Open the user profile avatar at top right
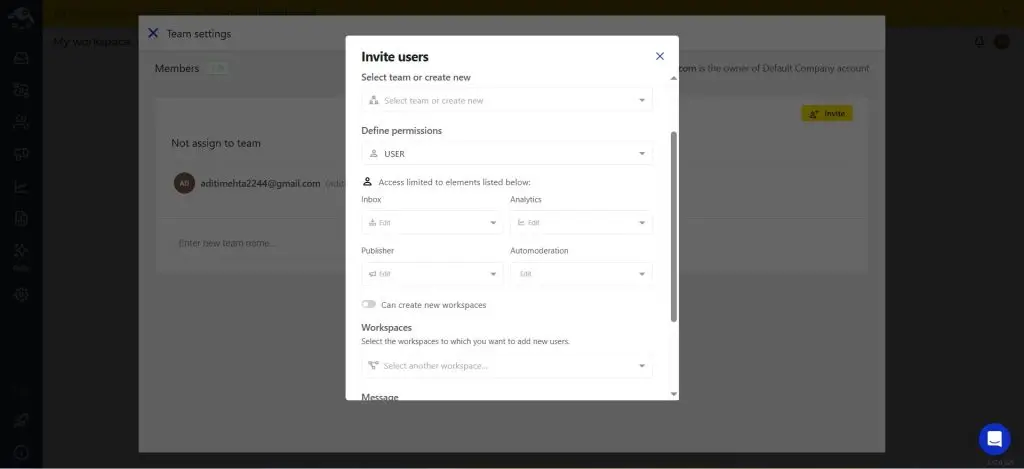This screenshot has width=1024, height=469. click(x=1002, y=42)
